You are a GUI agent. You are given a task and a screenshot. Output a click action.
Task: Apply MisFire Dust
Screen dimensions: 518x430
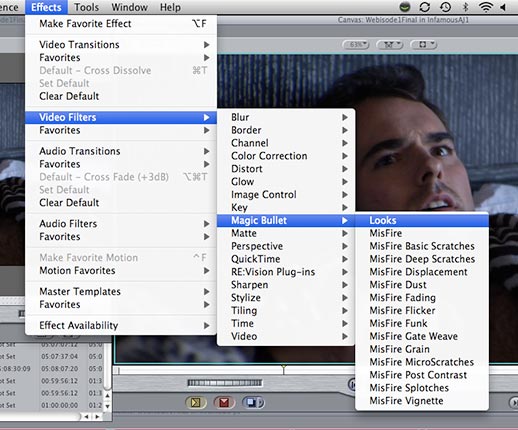point(422,285)
